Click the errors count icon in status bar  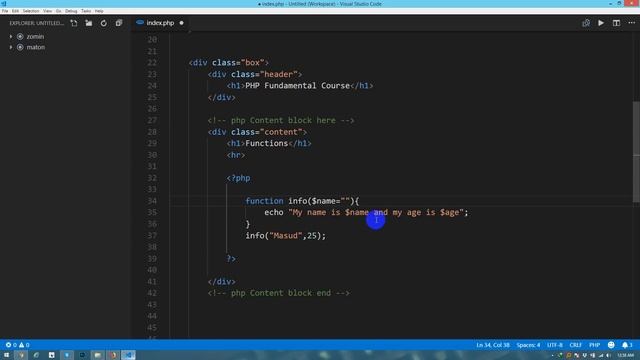tap(8, 345)
